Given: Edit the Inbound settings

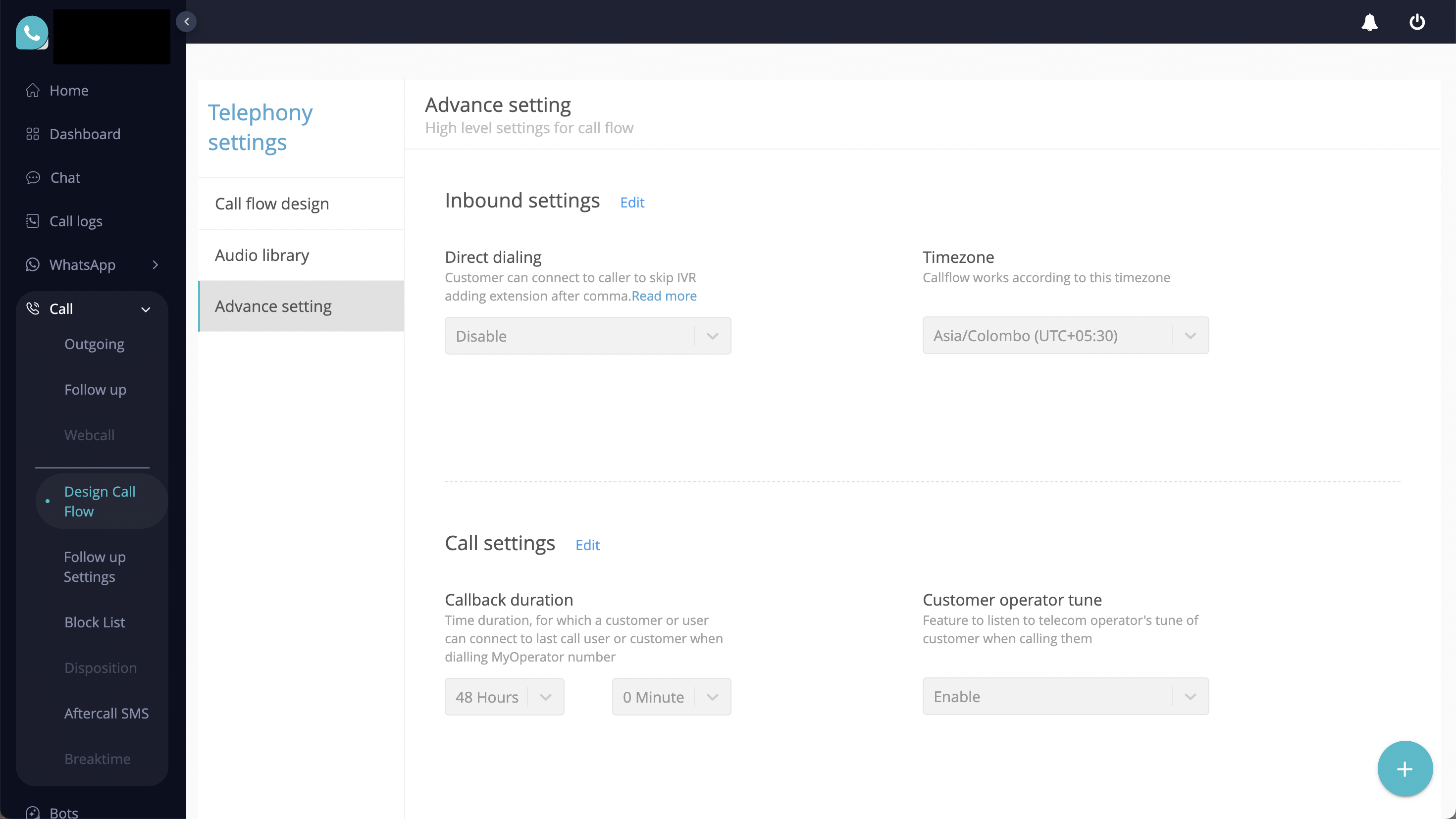Looking at the screenshot, I should click(x=632, y=203).
